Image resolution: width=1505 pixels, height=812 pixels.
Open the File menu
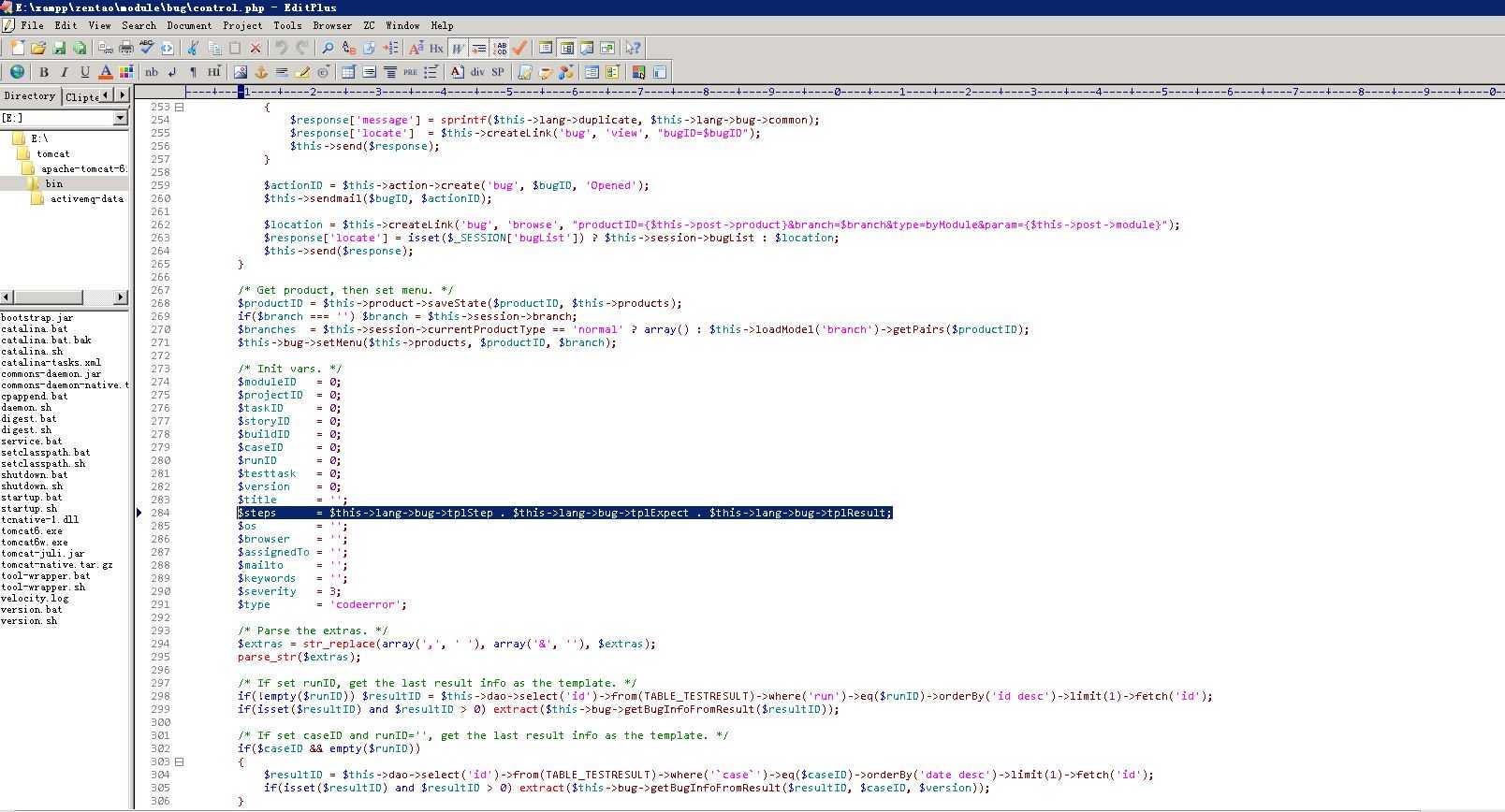pos(32,25)
